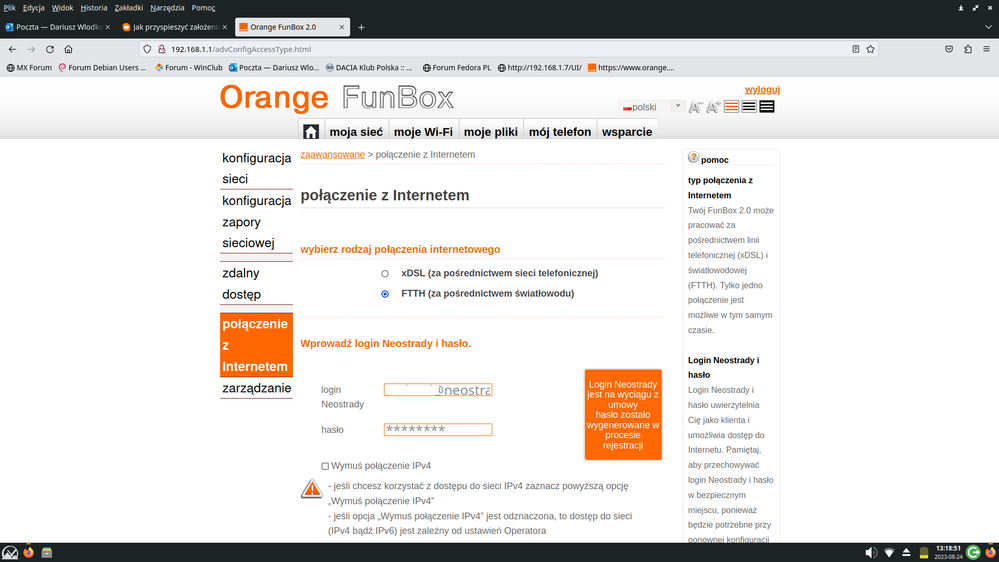This screenshot has height=562, width=999.
Task: Select połączenie z Internetem sidebar item
Action: coord(256,345)
